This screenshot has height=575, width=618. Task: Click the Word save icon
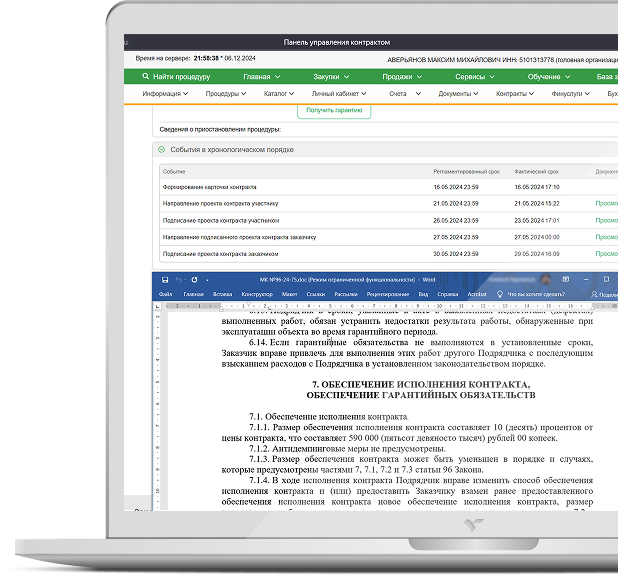161,280
